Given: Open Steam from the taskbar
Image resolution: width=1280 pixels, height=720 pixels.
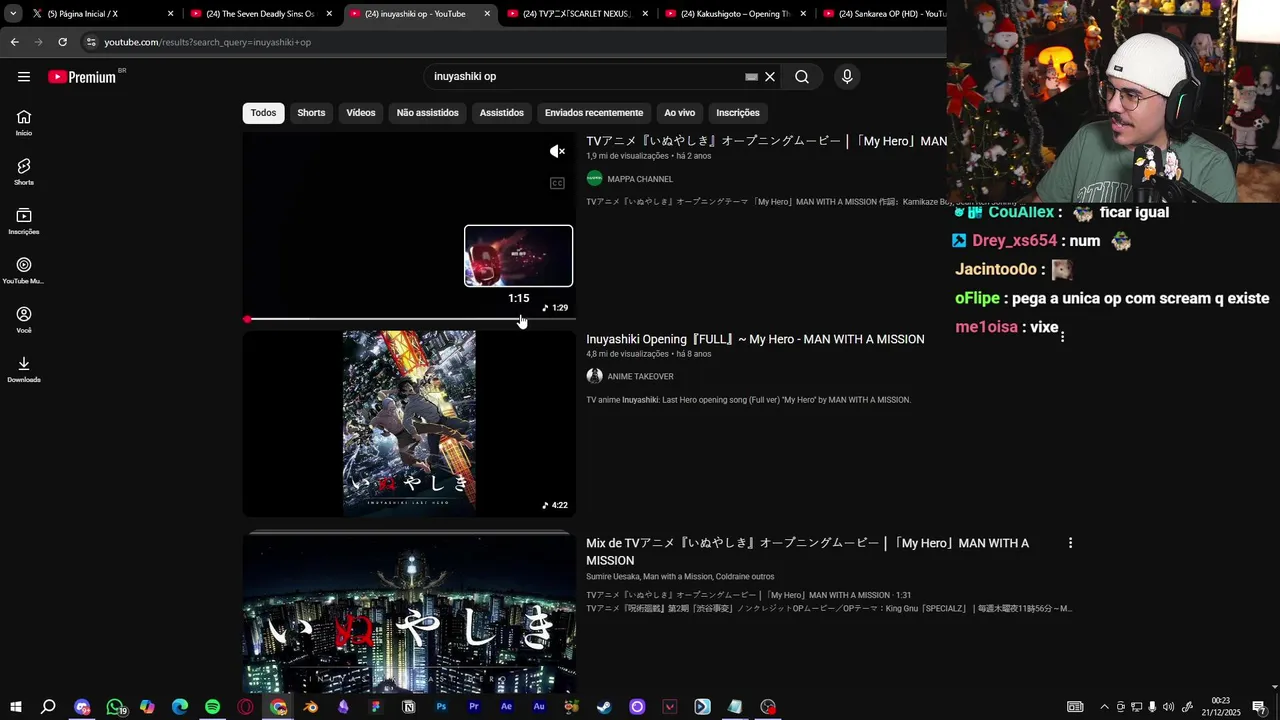Looking at the screenshot, I should [x=604, y=707].
